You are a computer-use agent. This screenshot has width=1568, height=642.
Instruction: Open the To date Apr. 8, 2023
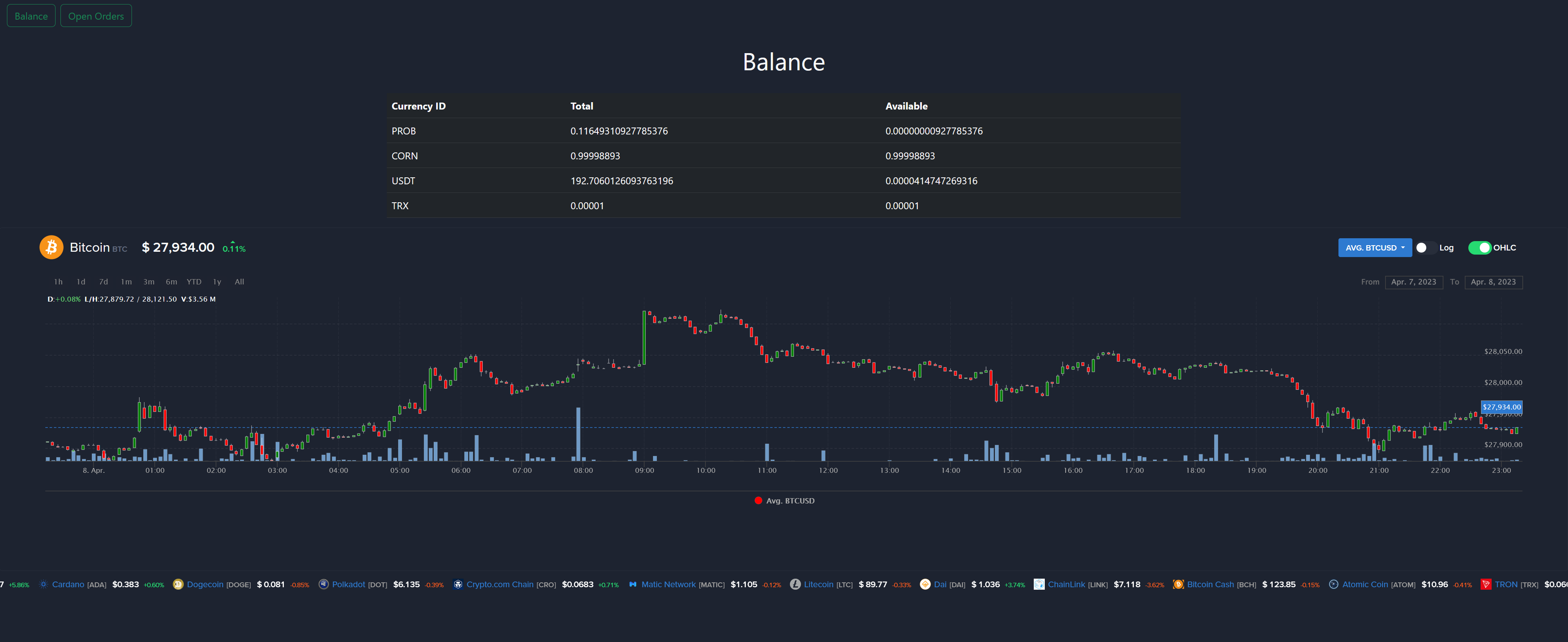click(x=1493, y=282)
